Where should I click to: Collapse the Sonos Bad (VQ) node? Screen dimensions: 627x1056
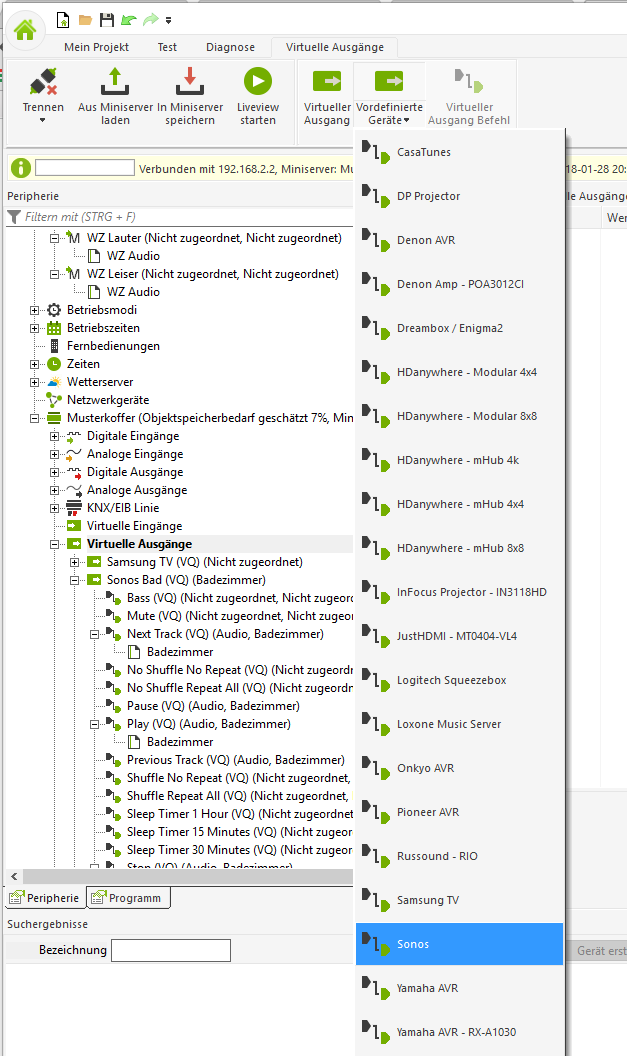tap(75, 580)
